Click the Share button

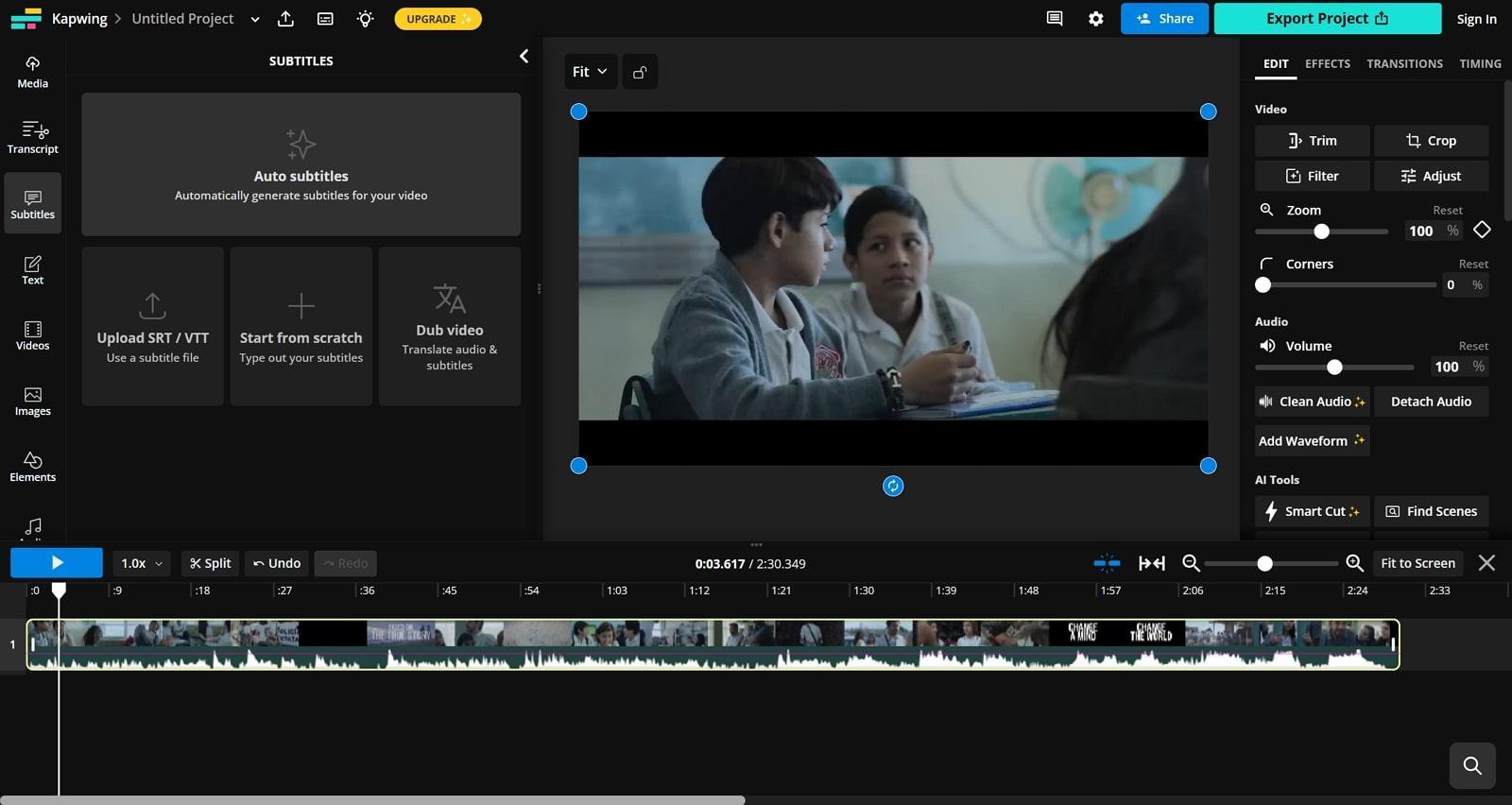(1164, 19)
